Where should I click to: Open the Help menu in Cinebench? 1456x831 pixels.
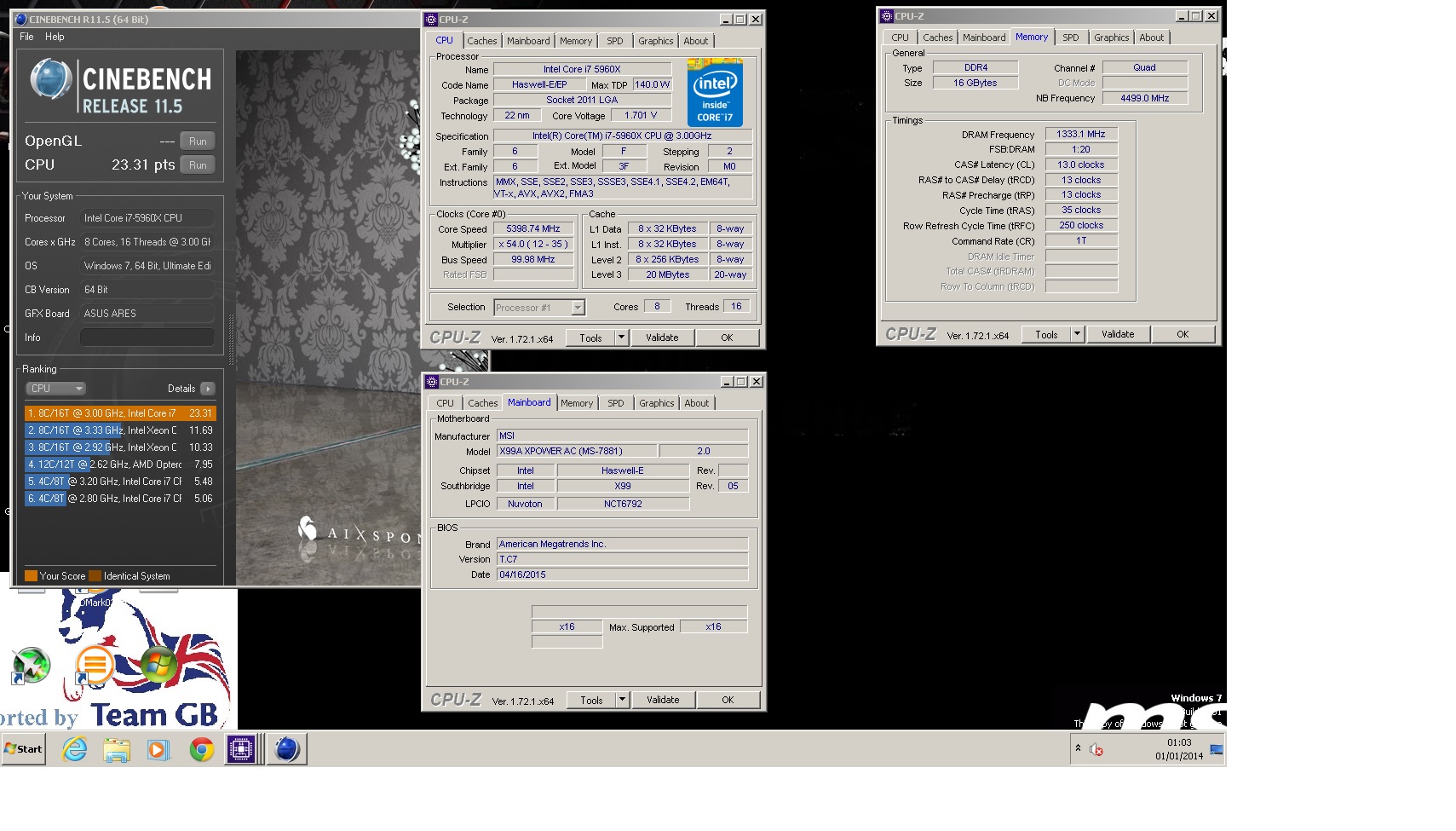(x=55, y=37)
